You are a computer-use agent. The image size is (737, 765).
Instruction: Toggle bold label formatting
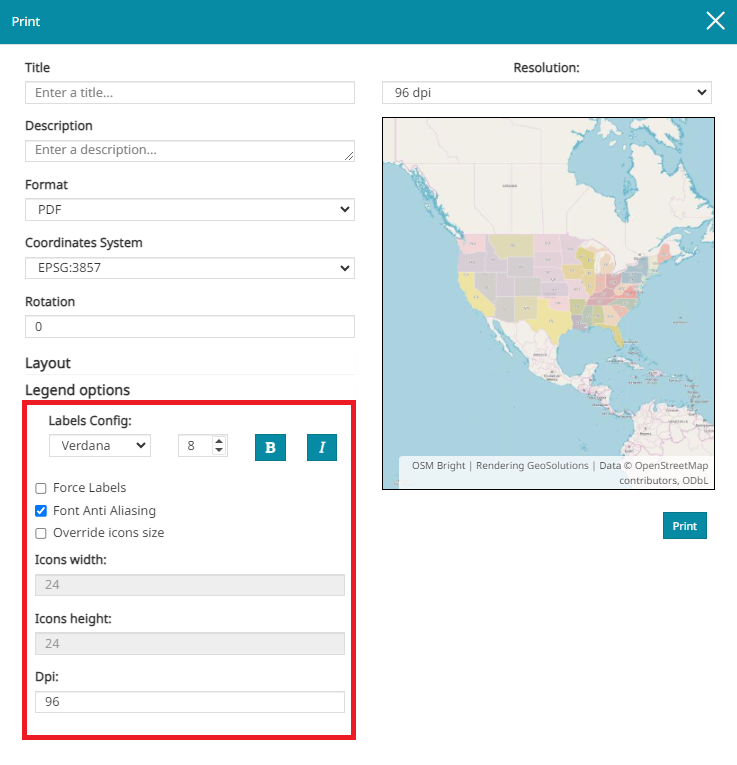[270, 447]
